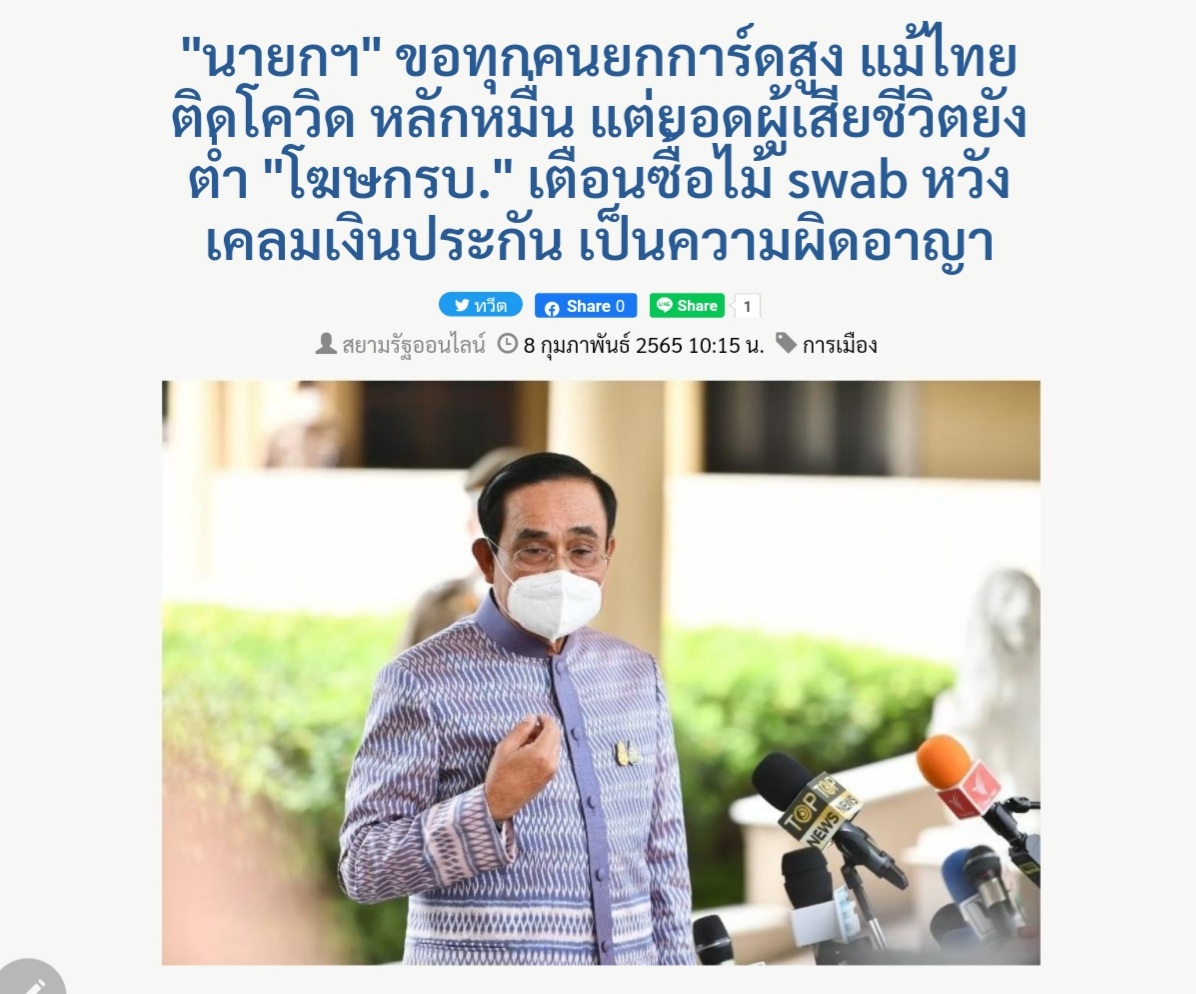The height and width of the screenshot is (994, 1196).
Task: Click the author person icon
Action: pos(326,344)
